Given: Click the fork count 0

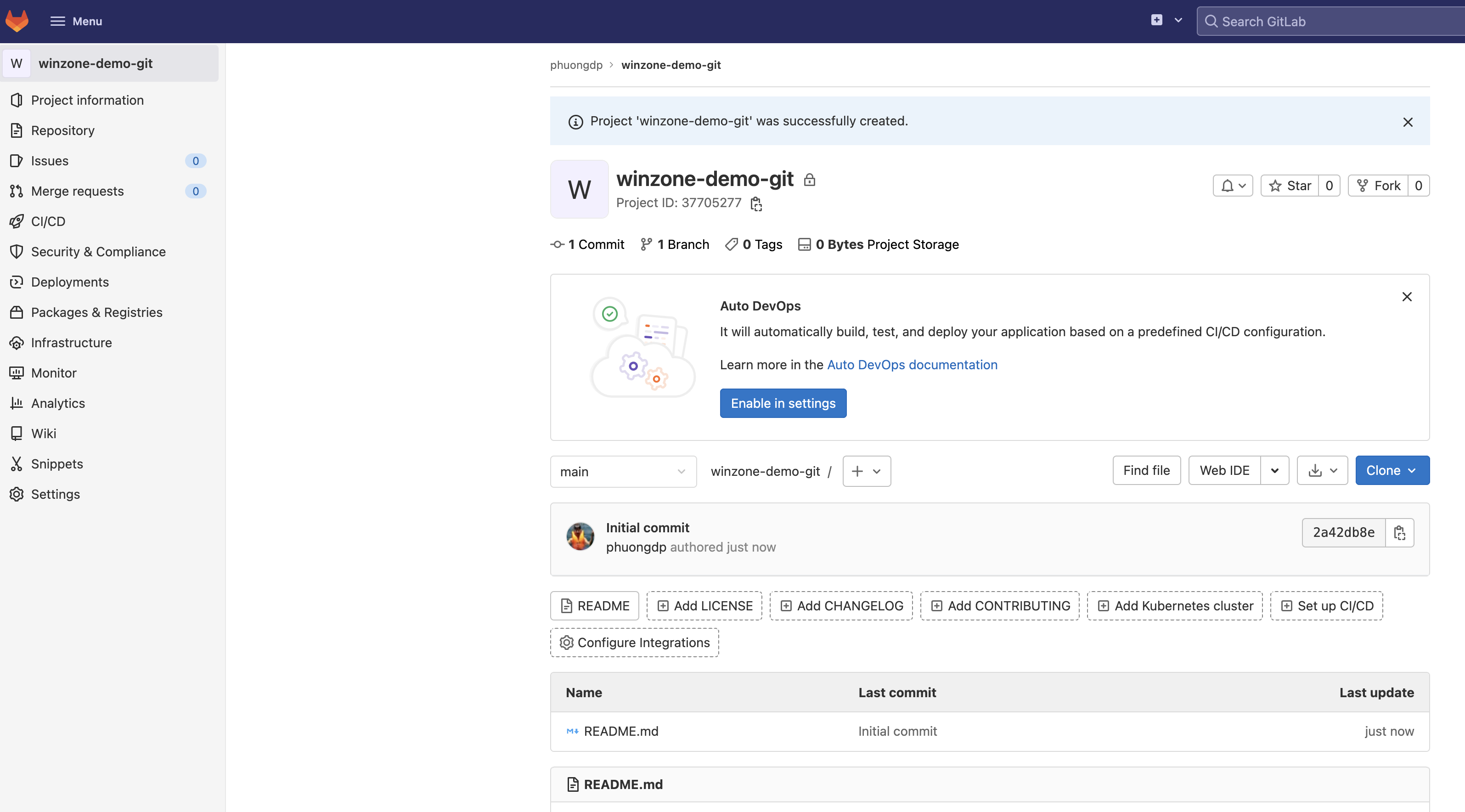Looking at the screenshot, I should coord(1418,186).
